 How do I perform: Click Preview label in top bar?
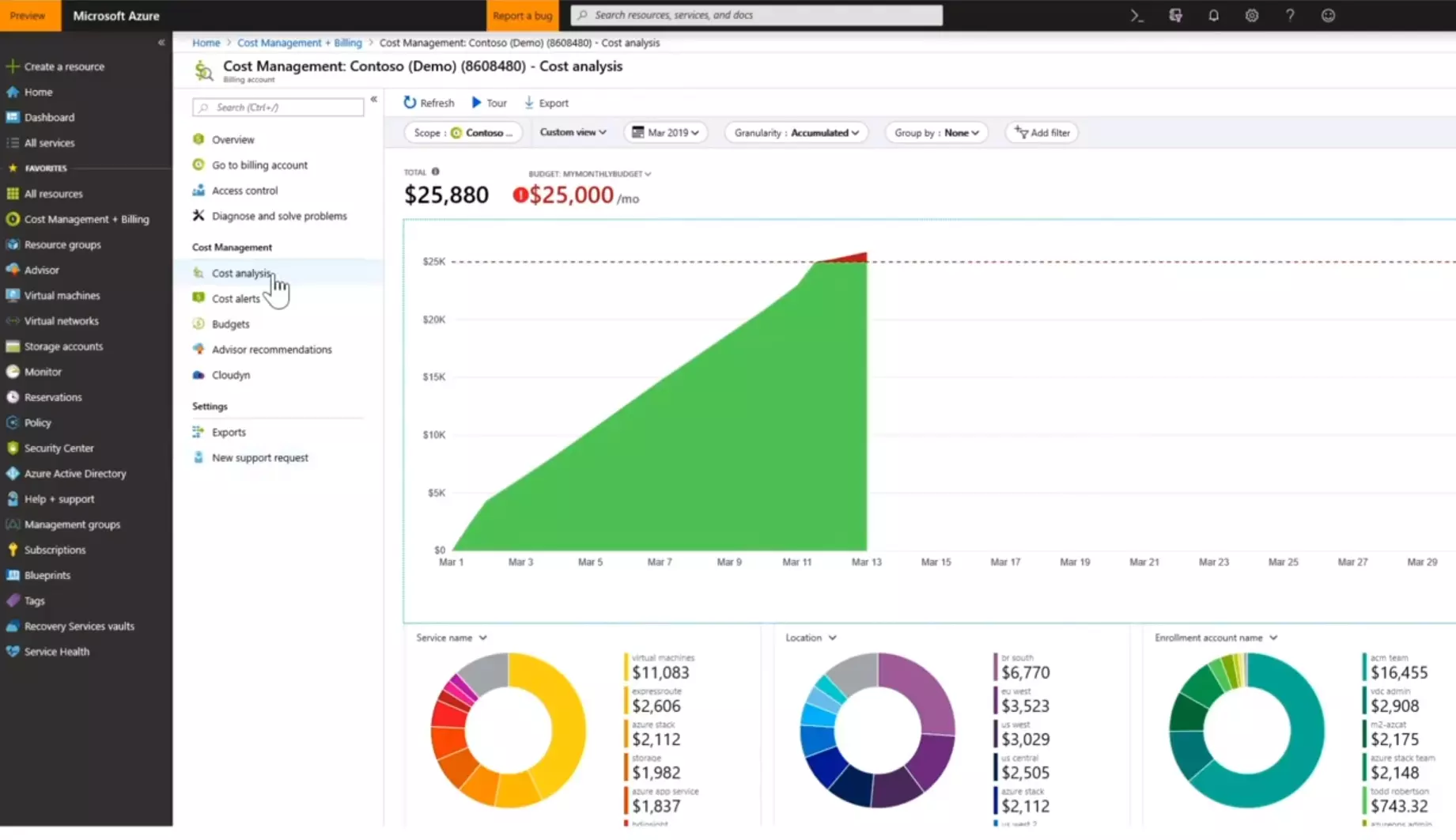[x=28, y=15]
